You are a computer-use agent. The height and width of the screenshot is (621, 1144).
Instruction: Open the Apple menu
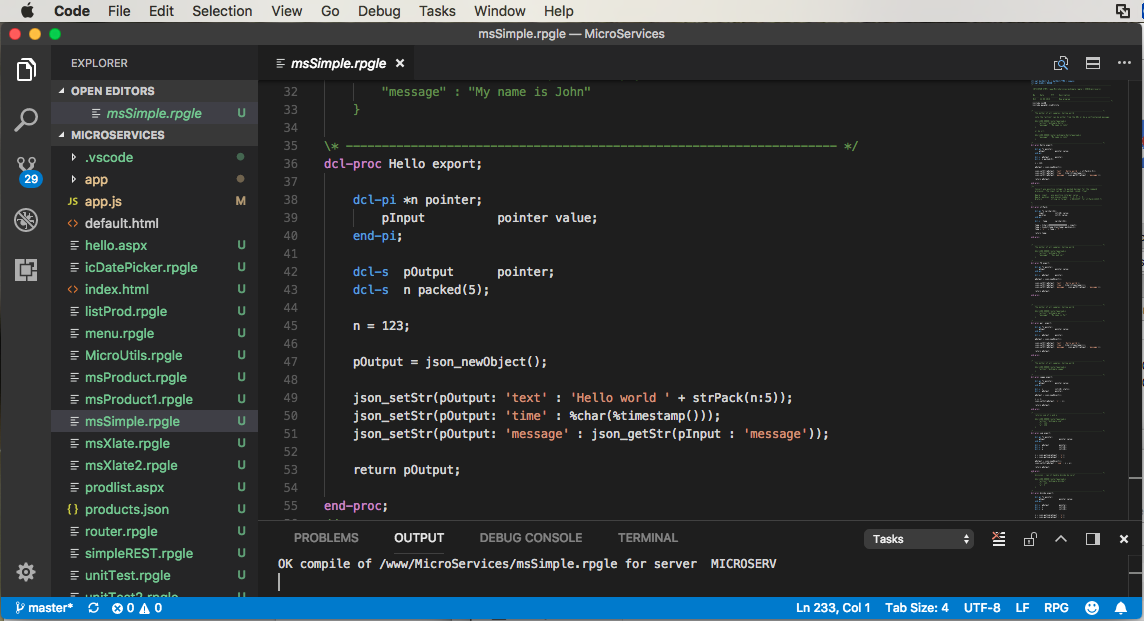pos(27,11)
